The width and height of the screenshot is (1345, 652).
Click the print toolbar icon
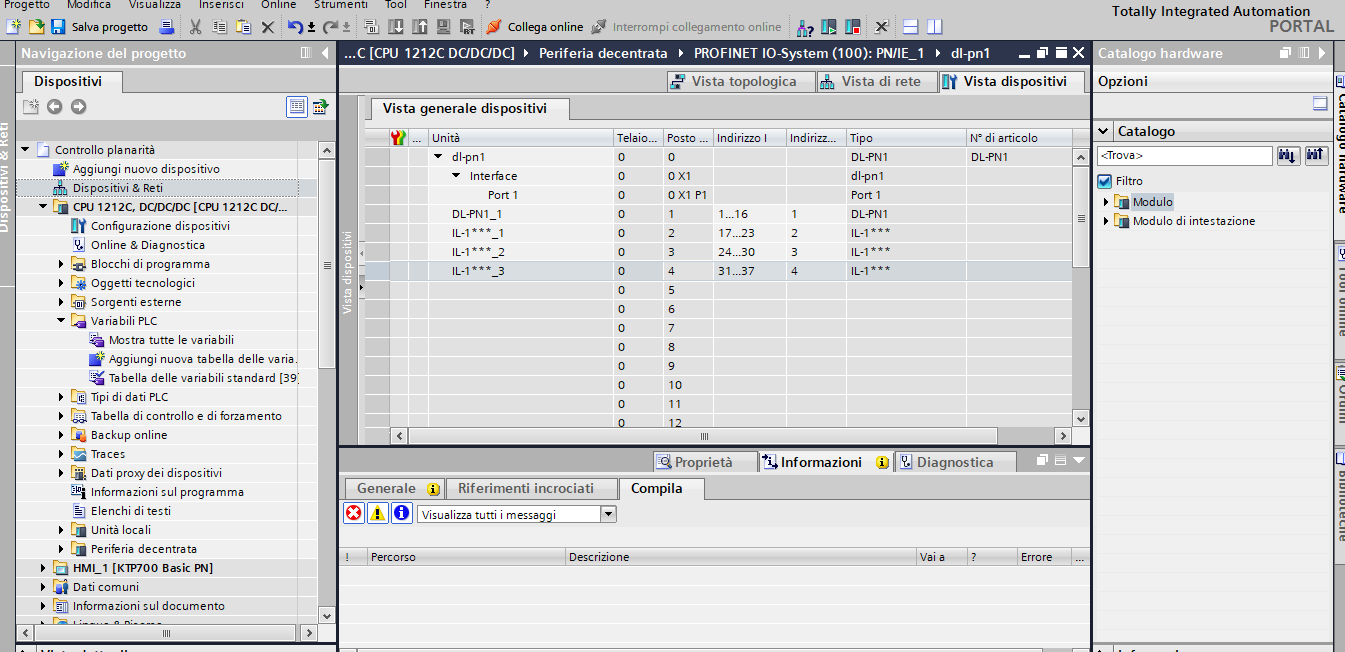pos(166,27)
